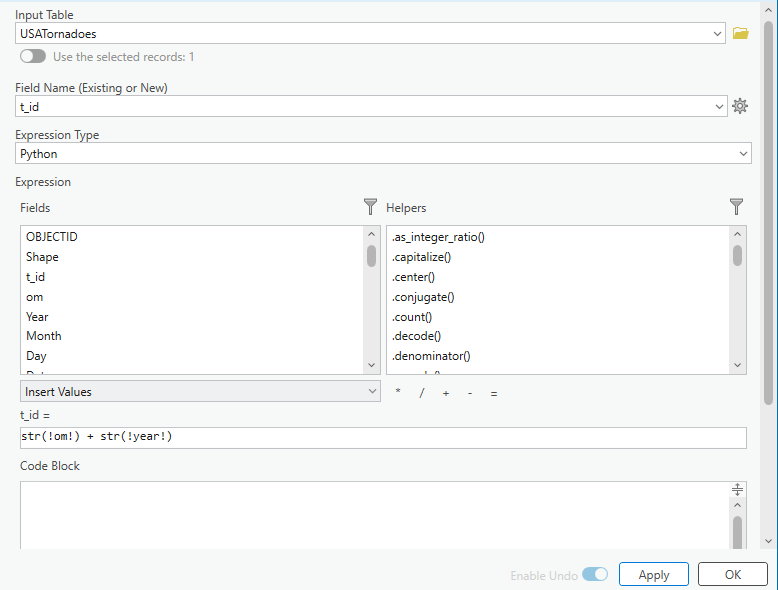Expand the Insert Values dropdown

coord(371,392)
